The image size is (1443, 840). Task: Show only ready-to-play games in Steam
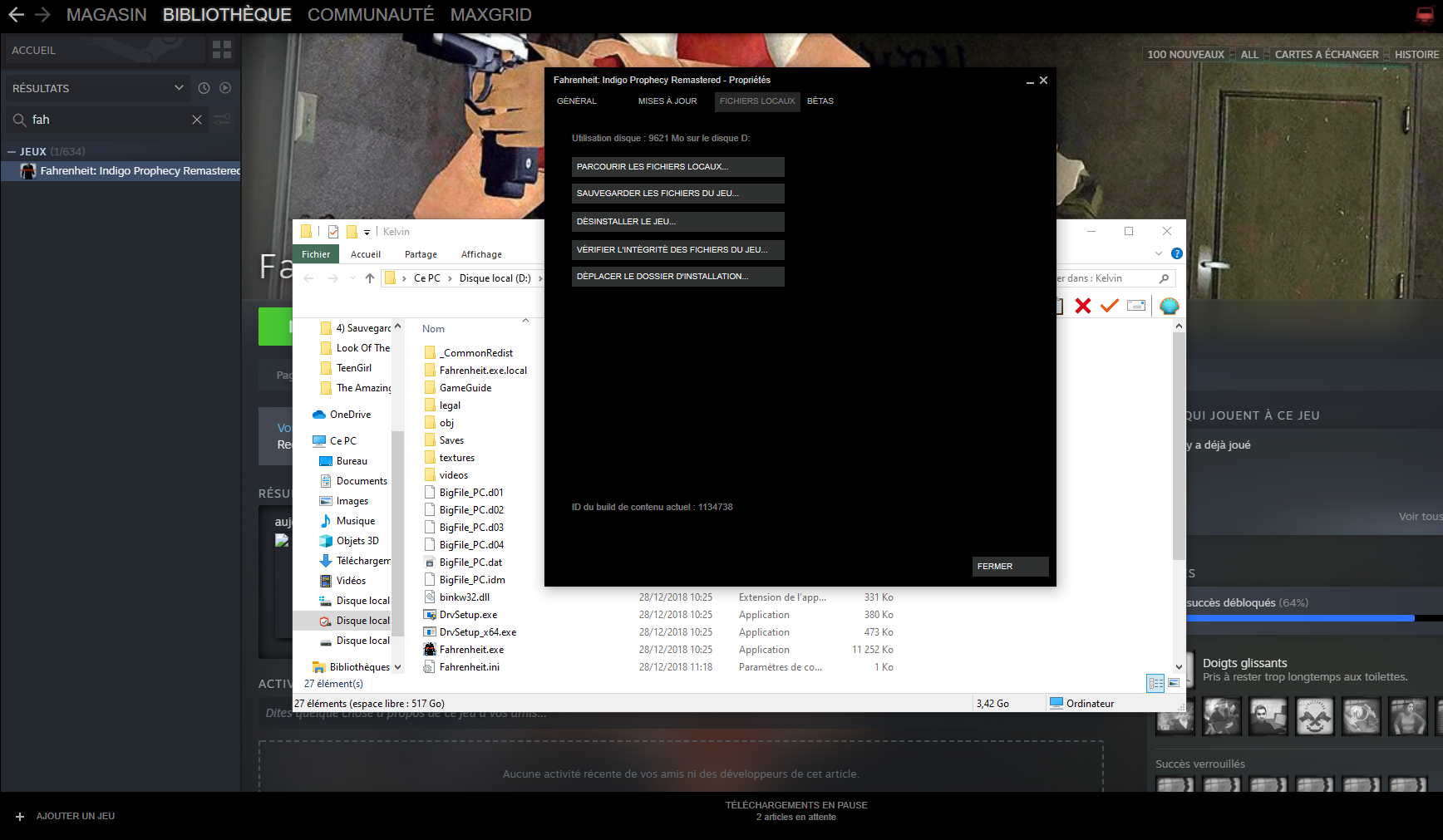(x=225, y=88)
